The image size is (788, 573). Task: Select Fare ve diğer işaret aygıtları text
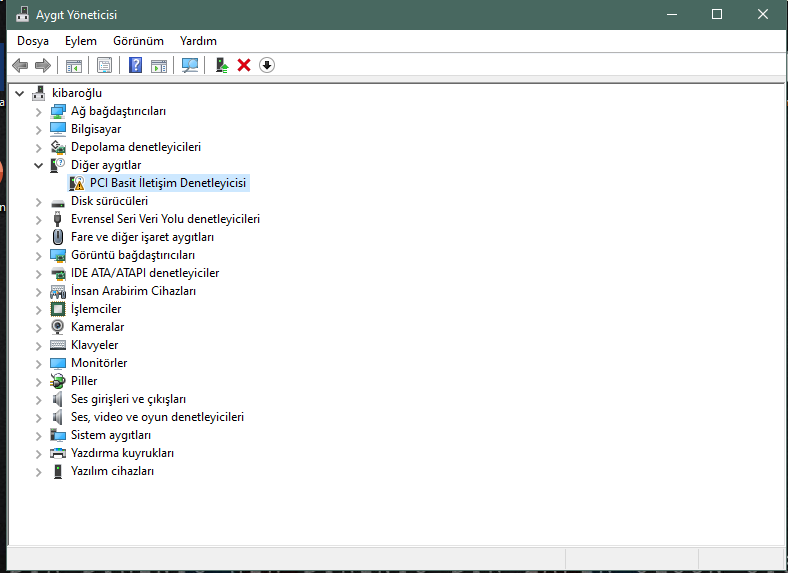(x=142, y=237)
